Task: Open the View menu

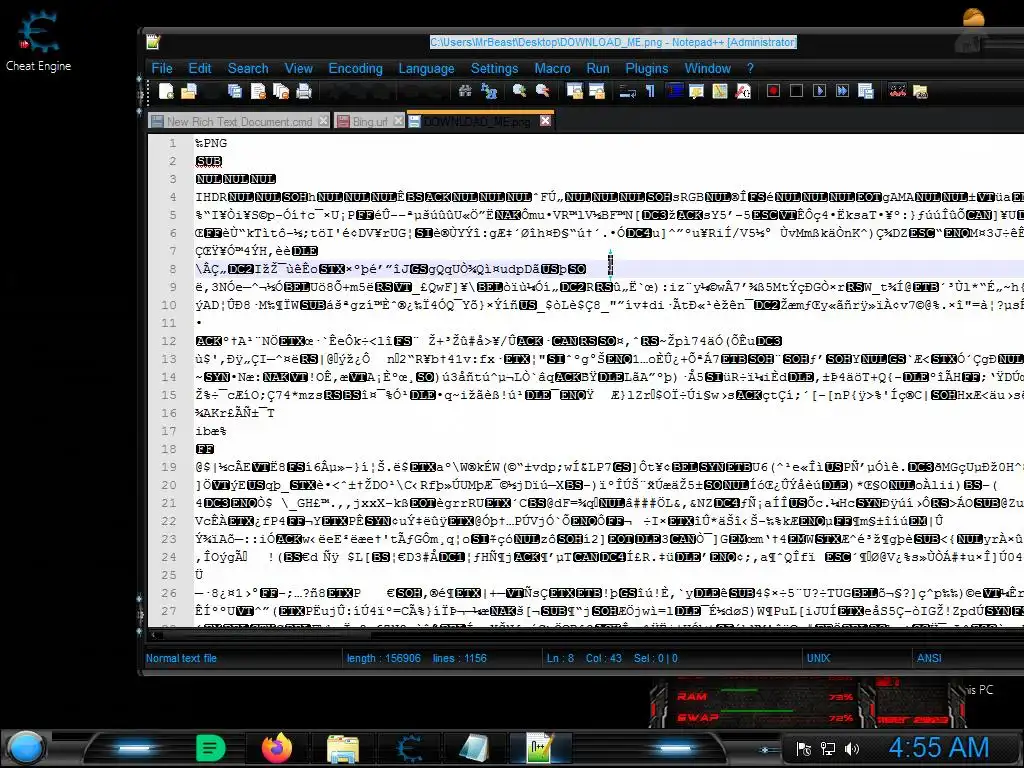Action: click(298, 69)
